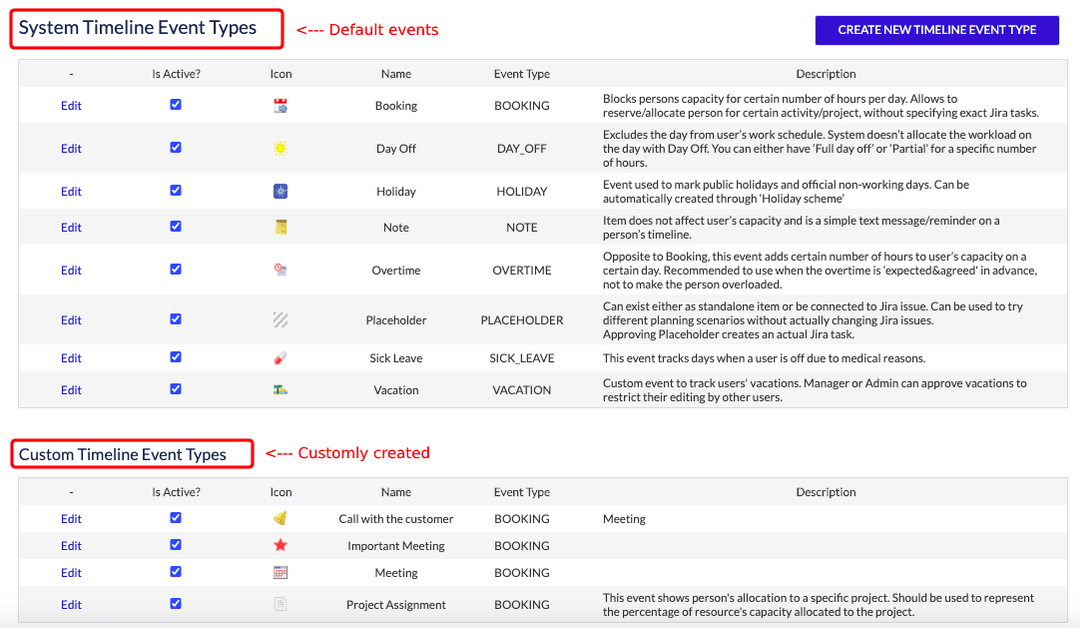Click the Placeholder striped icon
This screenshot has width=1080, height=628.
coord(280,320)
